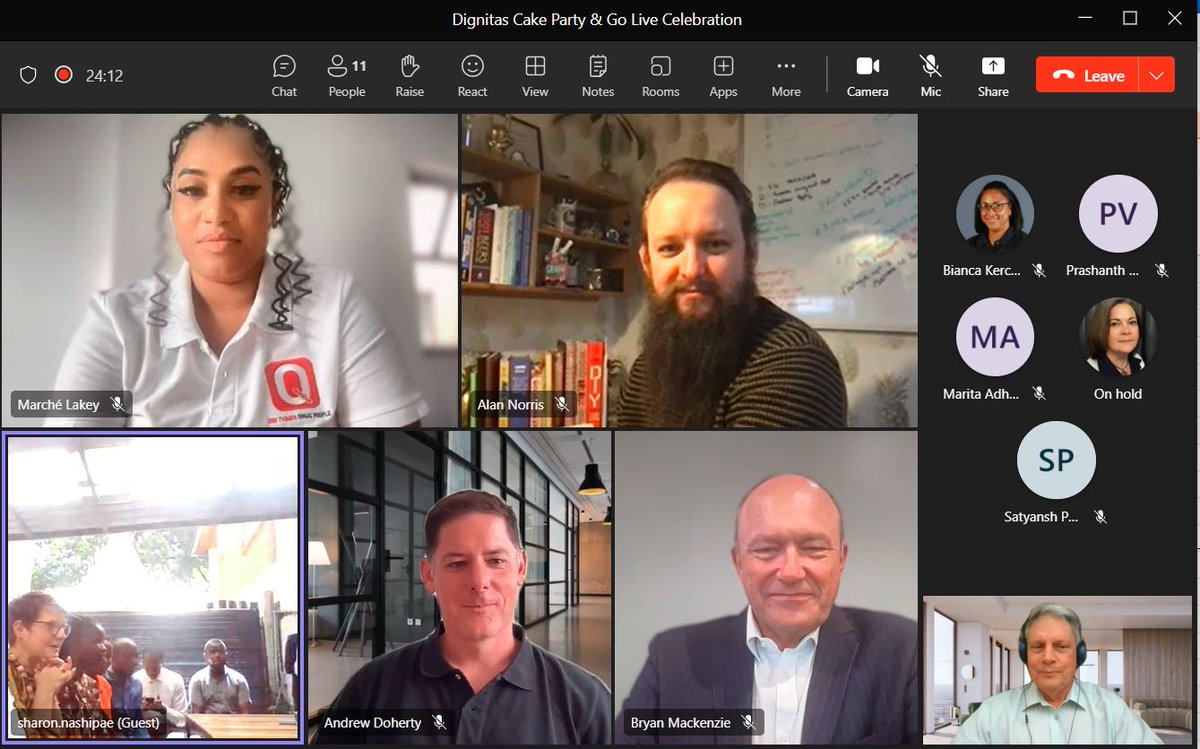This screenshot has width=1200, height=749.
Task: Show the People participant list
Action: [x=347, y=76]
